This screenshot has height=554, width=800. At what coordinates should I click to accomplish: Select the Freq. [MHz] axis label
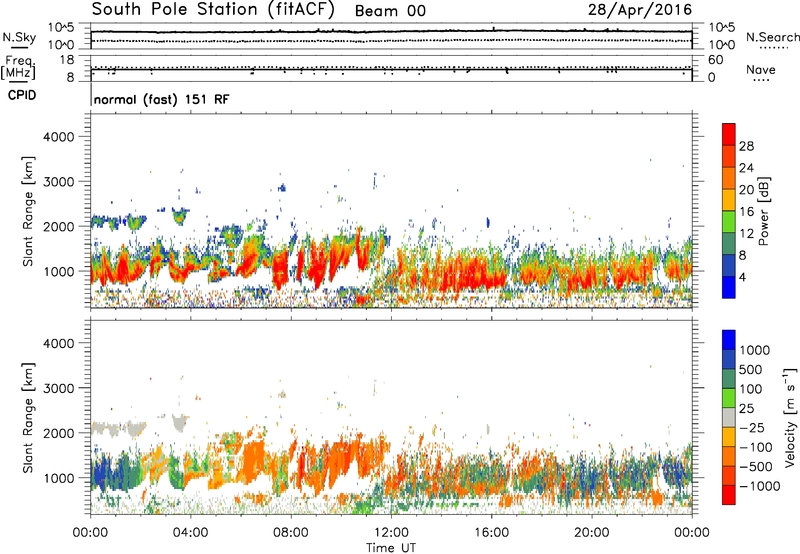pos(18,67)
